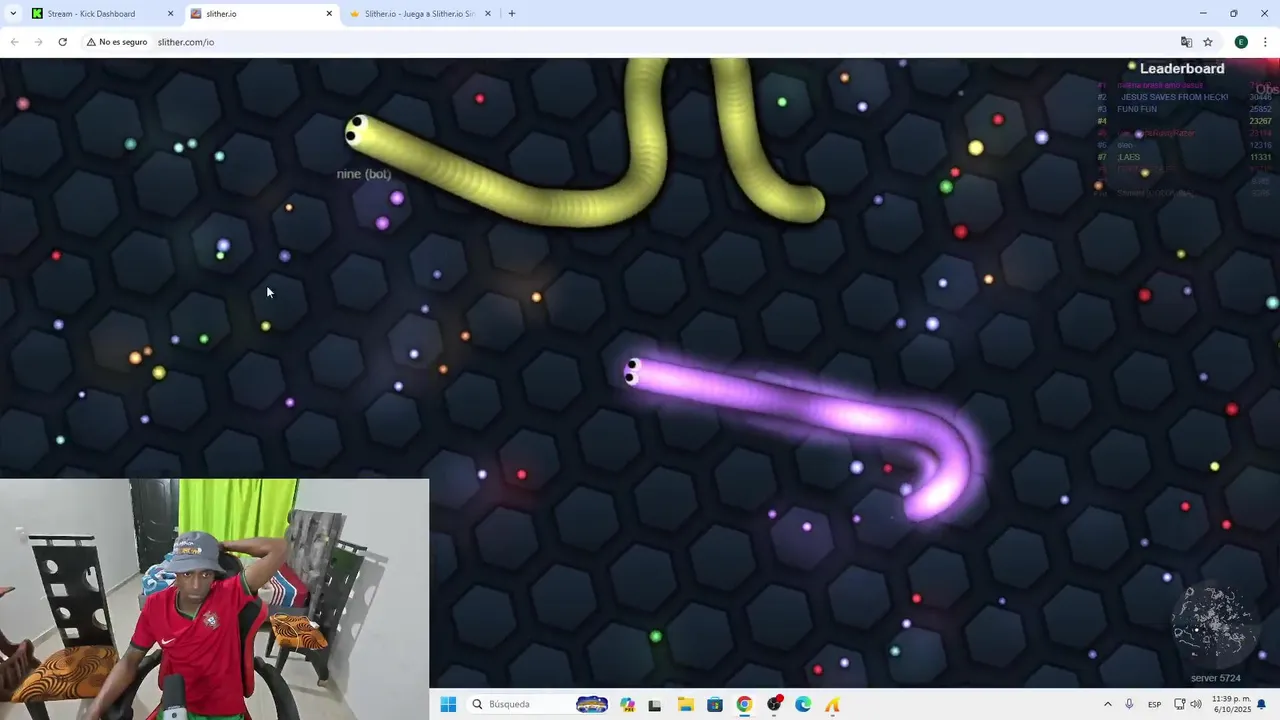
Task: Close the Stream - Kick Dashboard tab
Action: pos(170,14)
